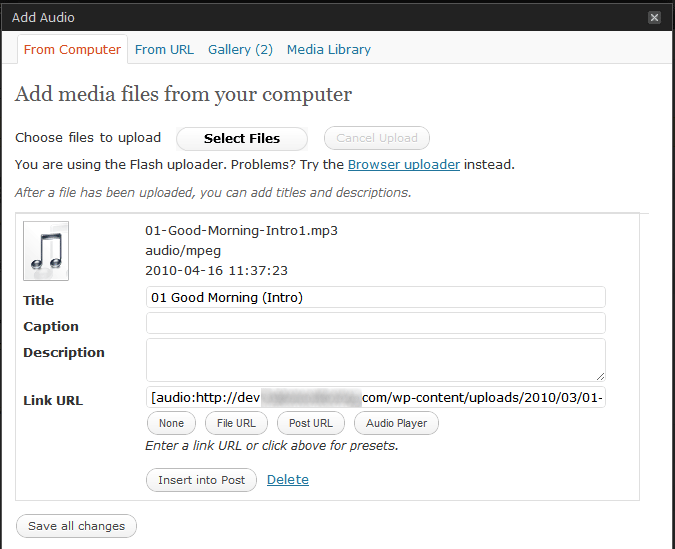Viewport: 675px width, 549px height.
Task: Click Insert into Post
Action: (201, 480)
